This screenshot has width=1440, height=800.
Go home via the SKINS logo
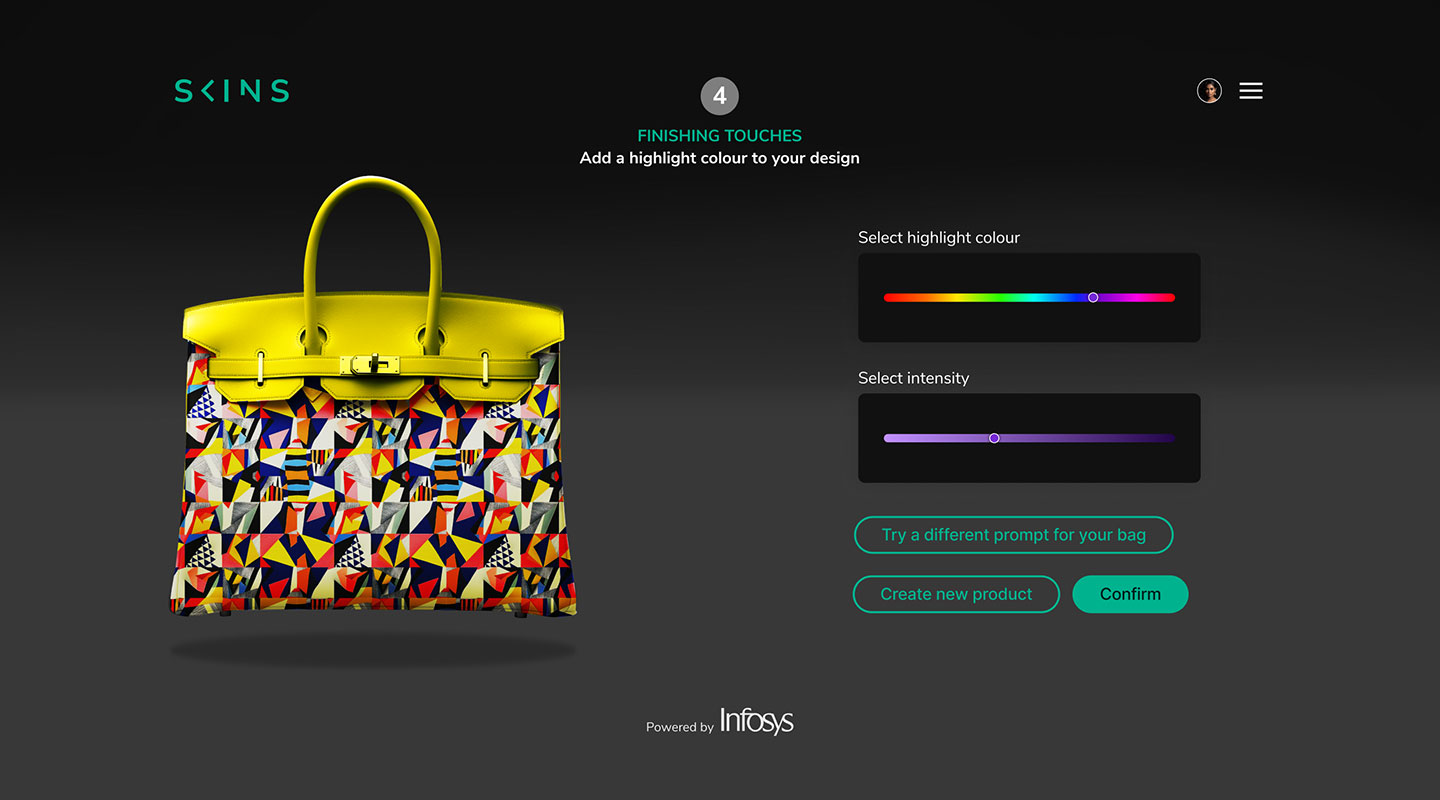(x=232, y=91)
